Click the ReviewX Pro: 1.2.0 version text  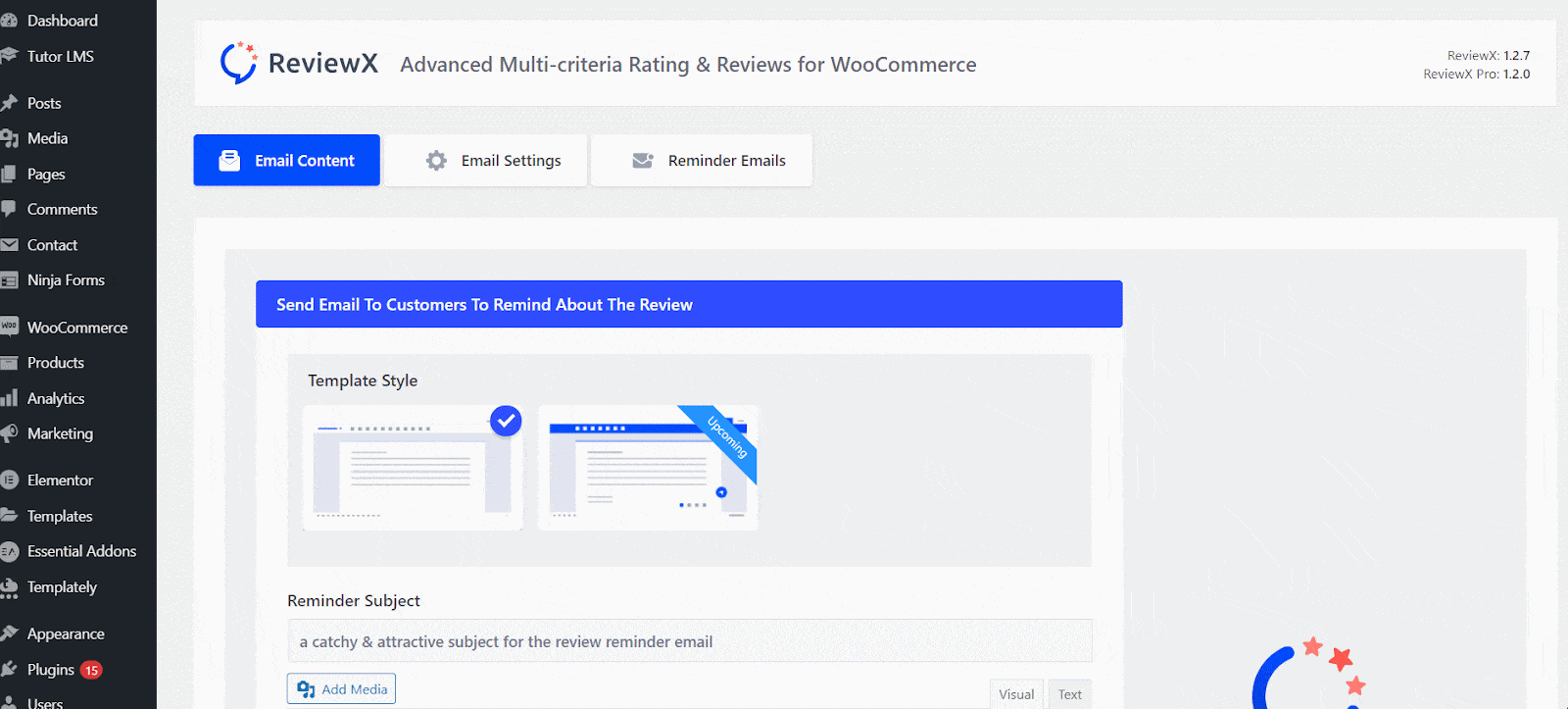point(1477,75)
